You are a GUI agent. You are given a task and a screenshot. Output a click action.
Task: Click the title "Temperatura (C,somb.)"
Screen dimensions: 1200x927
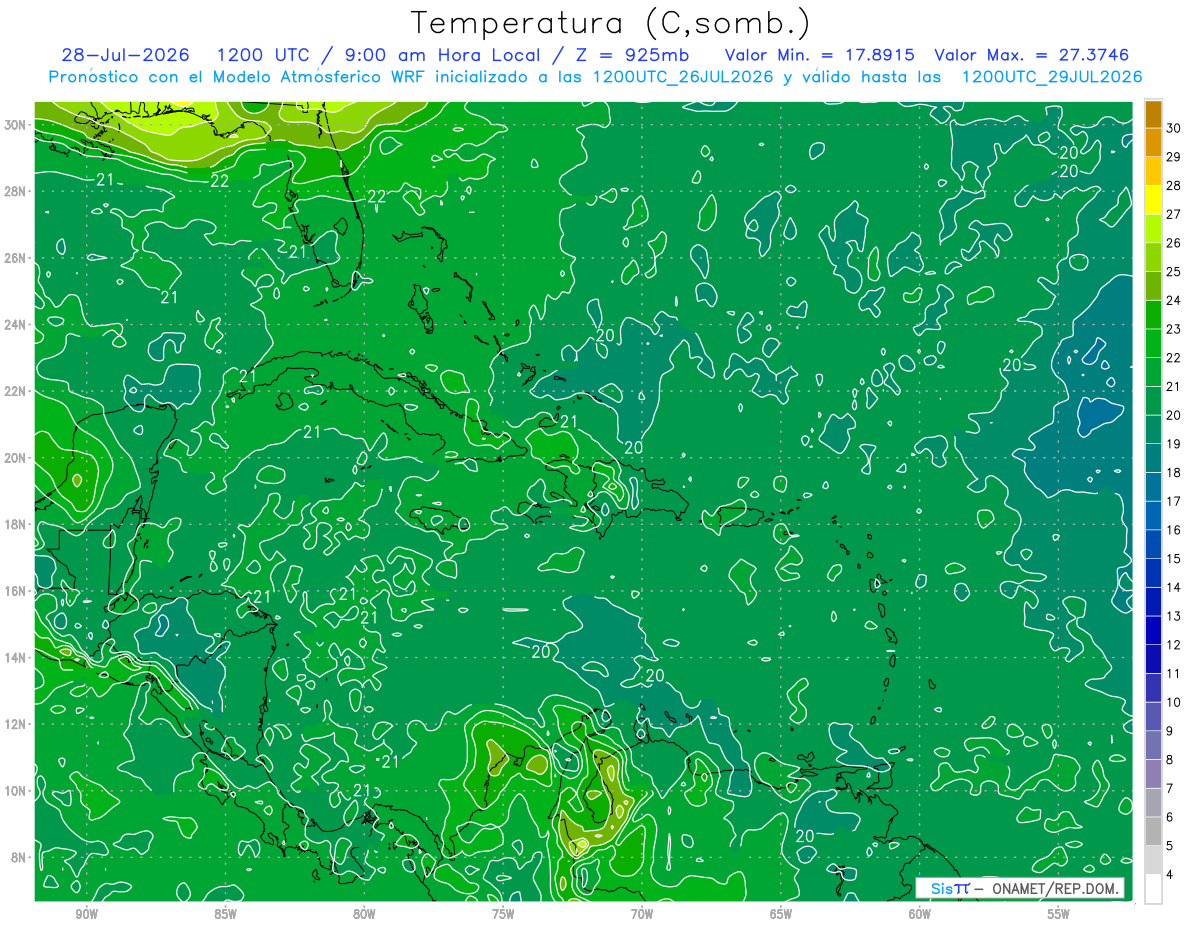coord(610,23)
